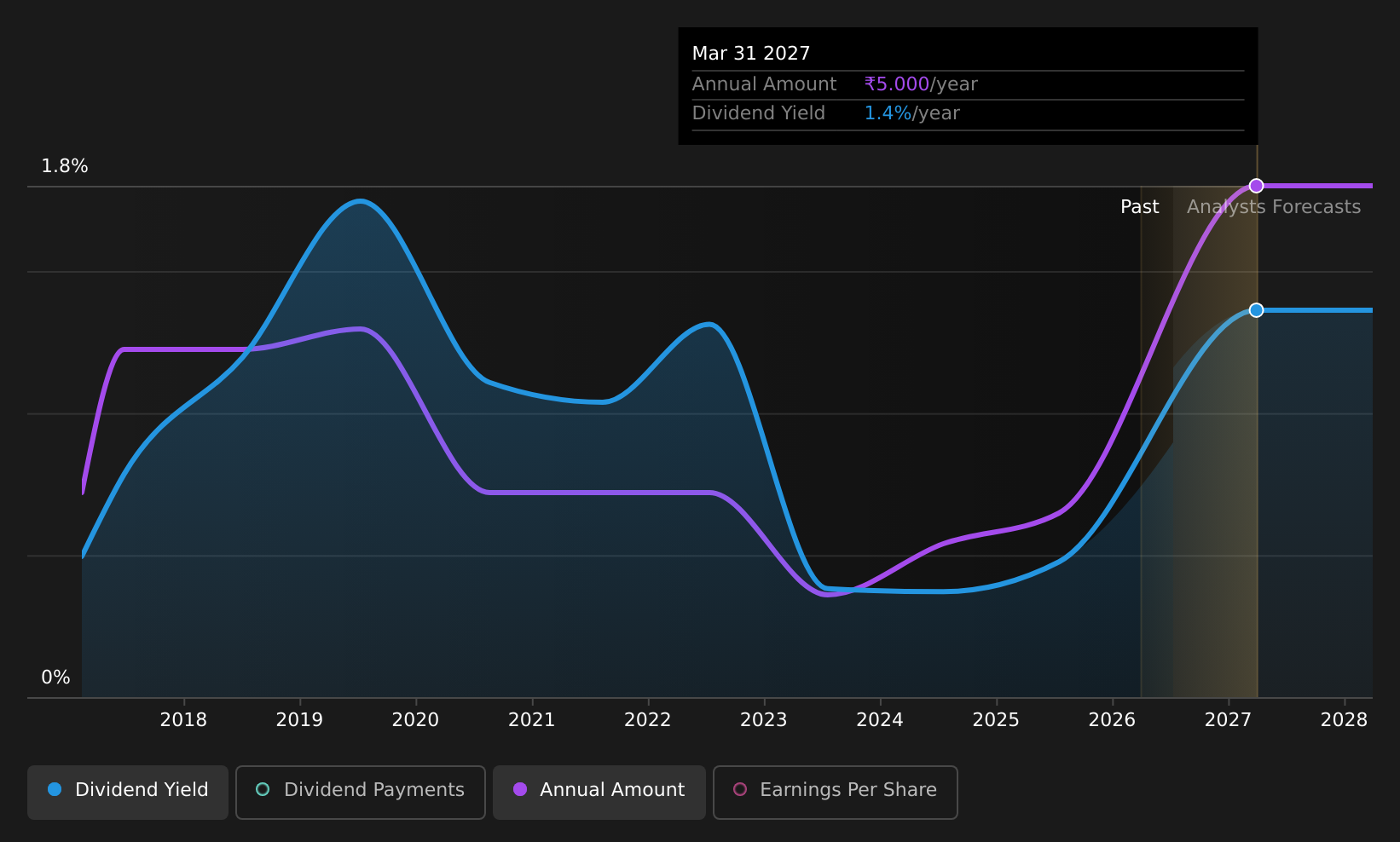Click the purple data point marker at 2027
This screenshot has width=1400, height=842.
tap(1256, 186)
